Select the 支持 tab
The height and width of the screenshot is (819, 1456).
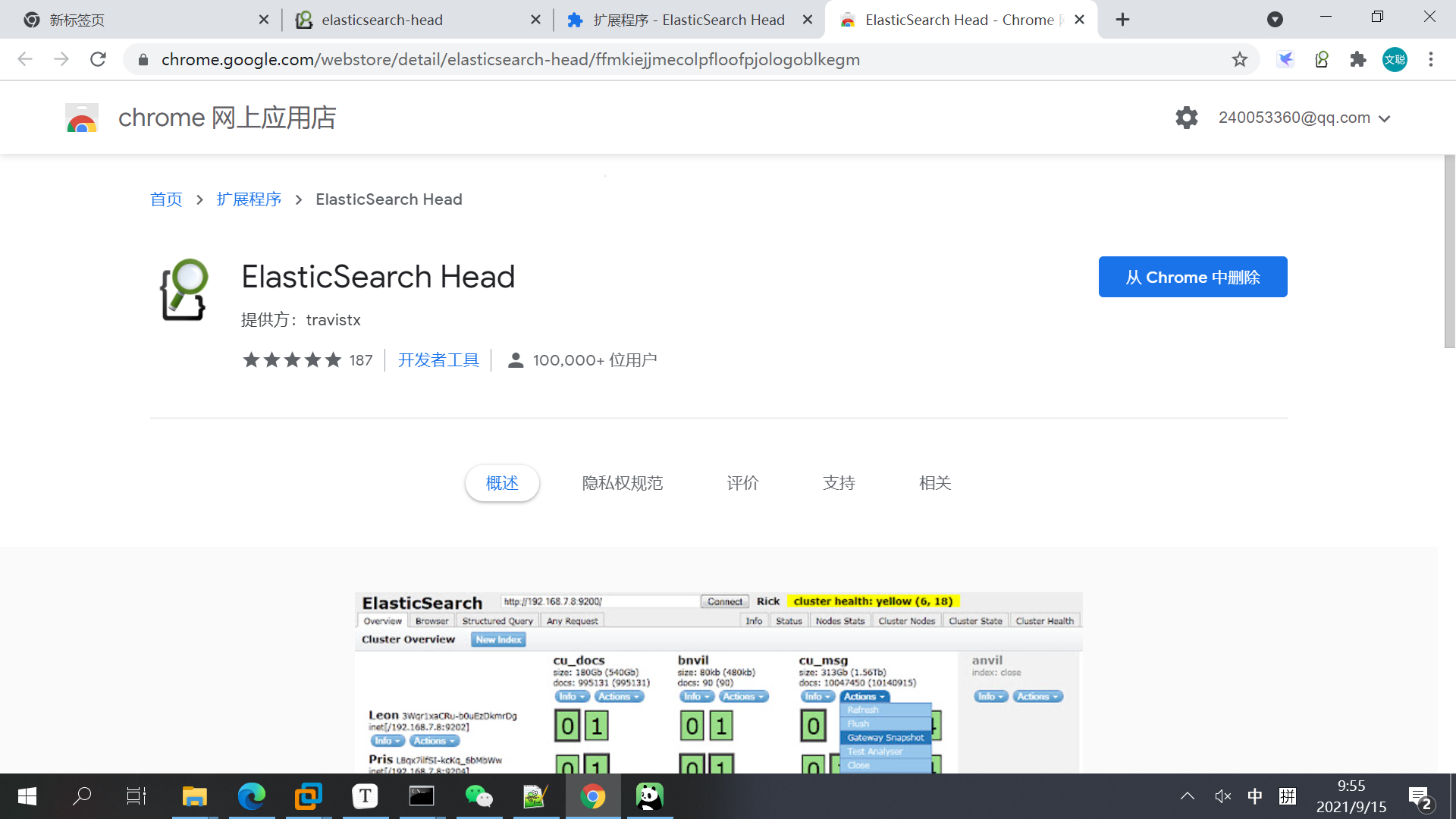point(839,483)
